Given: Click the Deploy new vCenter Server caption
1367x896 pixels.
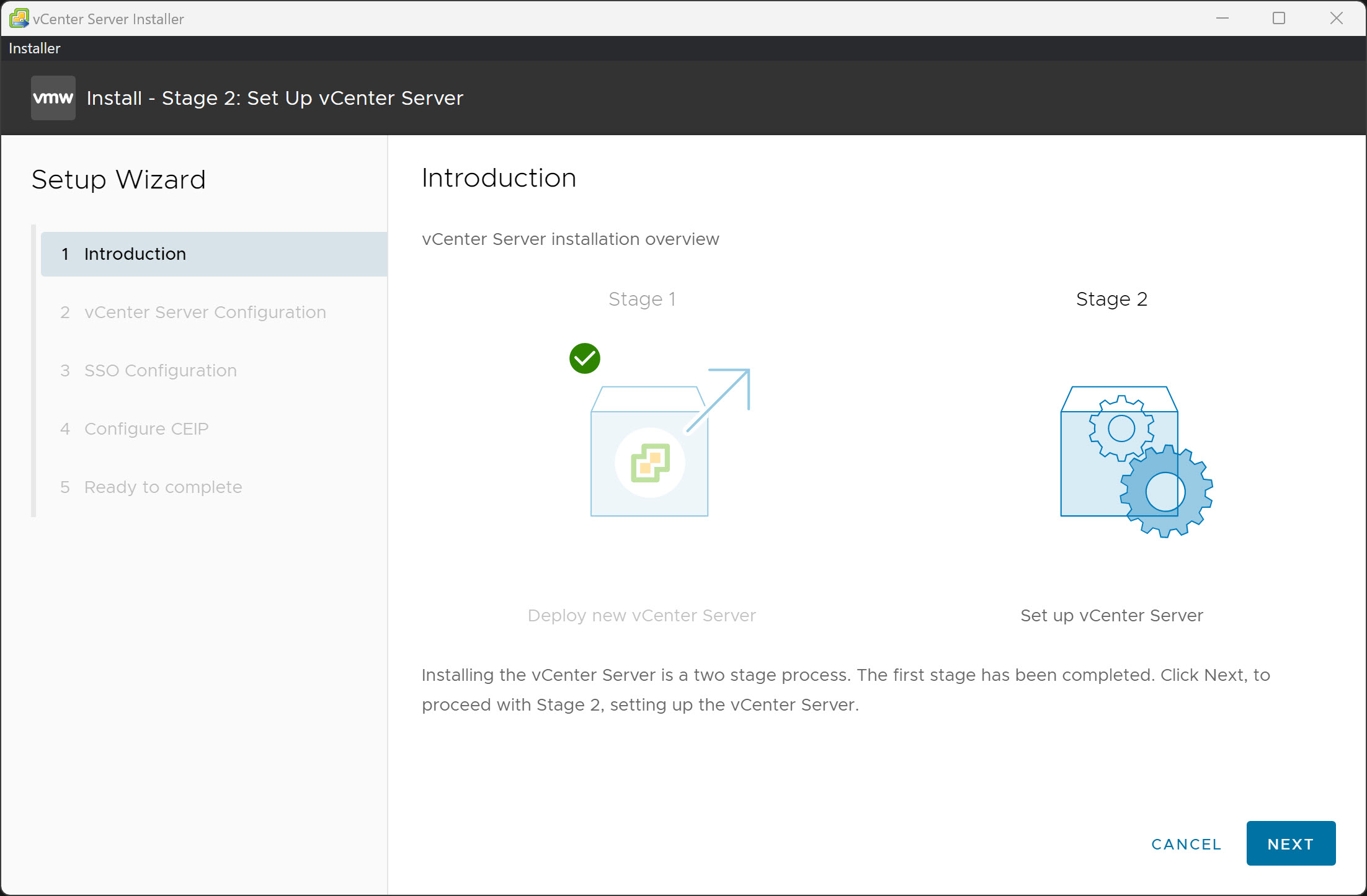Looking at the screenshot, I should point(641,615).
